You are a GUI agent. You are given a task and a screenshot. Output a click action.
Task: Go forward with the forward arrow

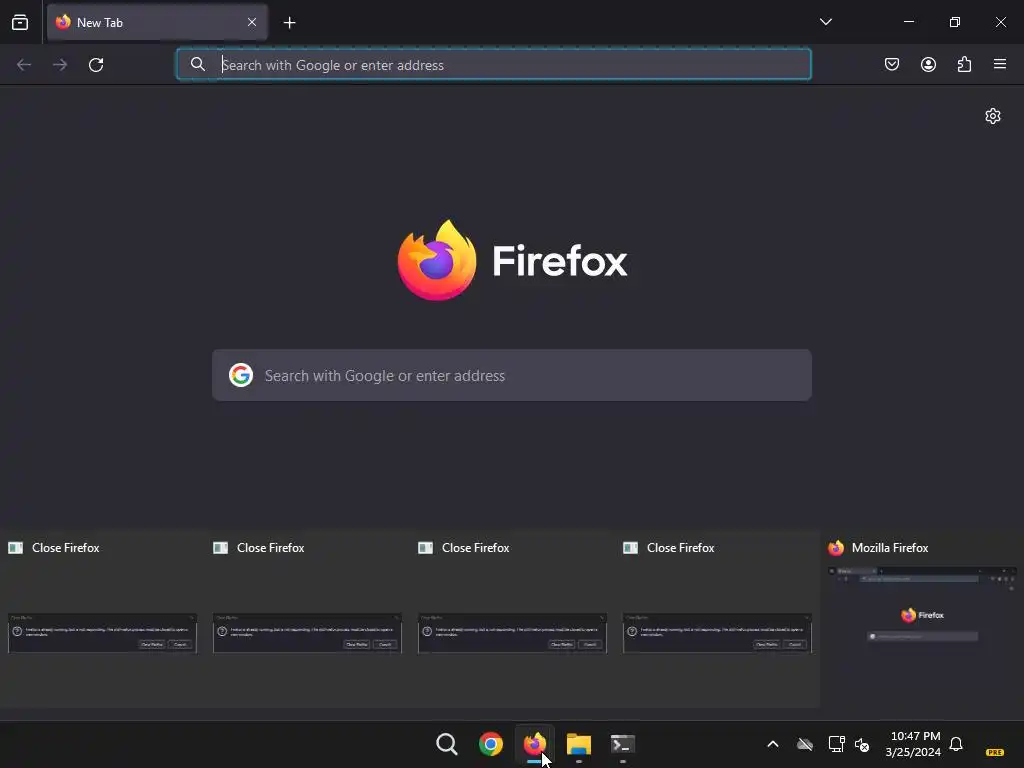point(60,65)
